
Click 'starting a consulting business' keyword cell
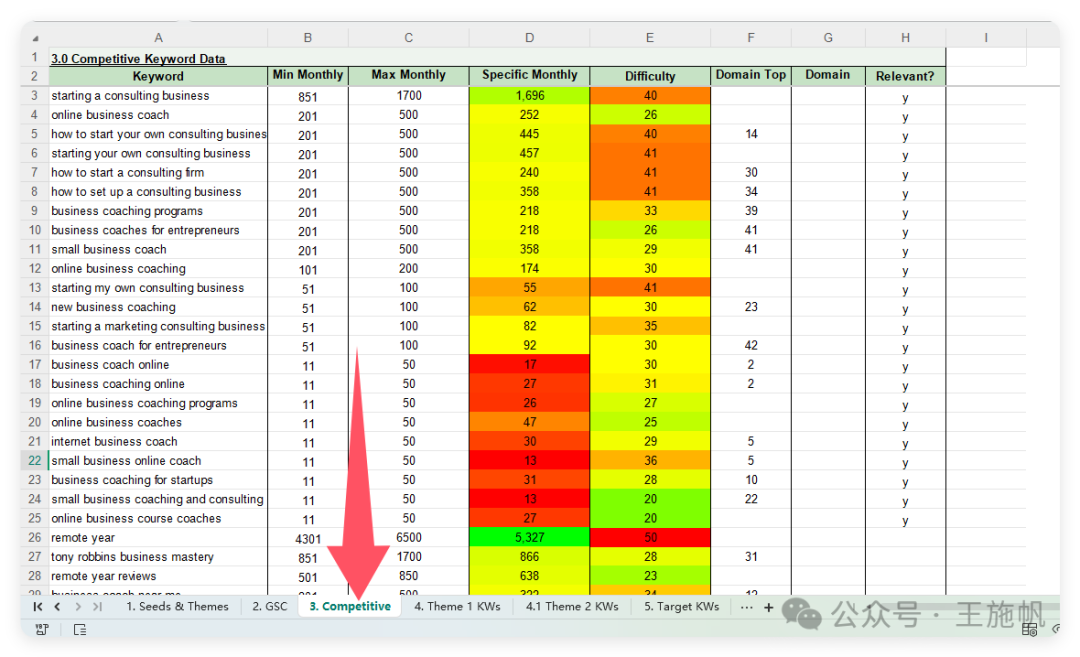tap(158, 96)
